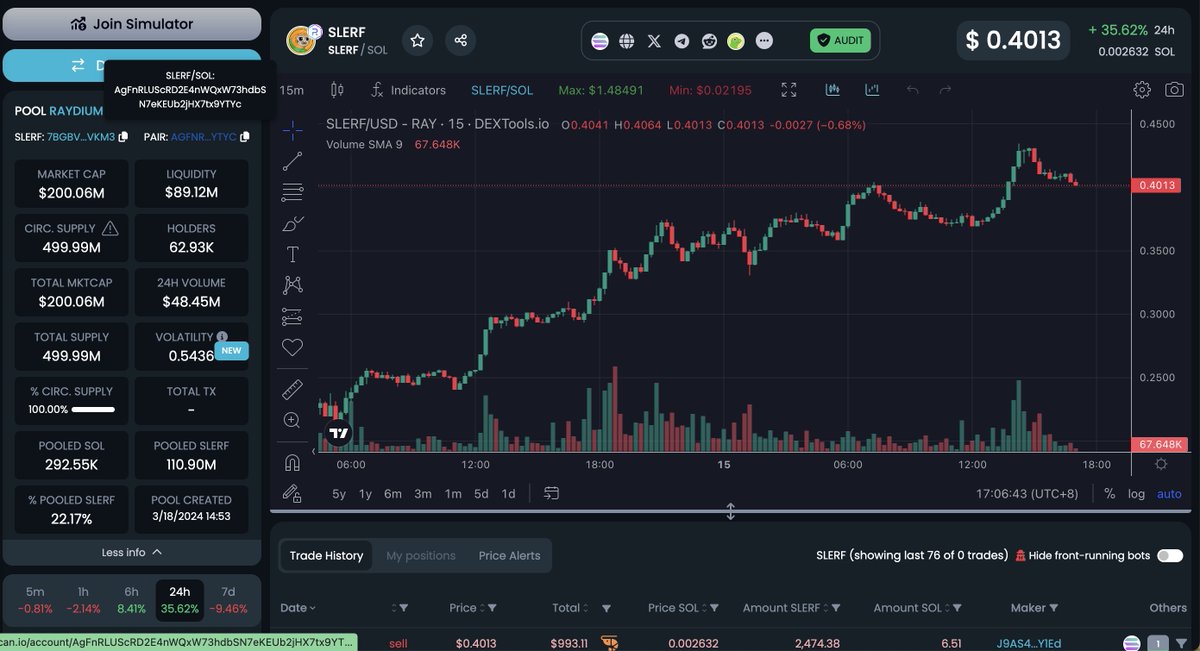1200x651 pixels.
Task: Set the chart range to 1d
Action: [508, 494]
